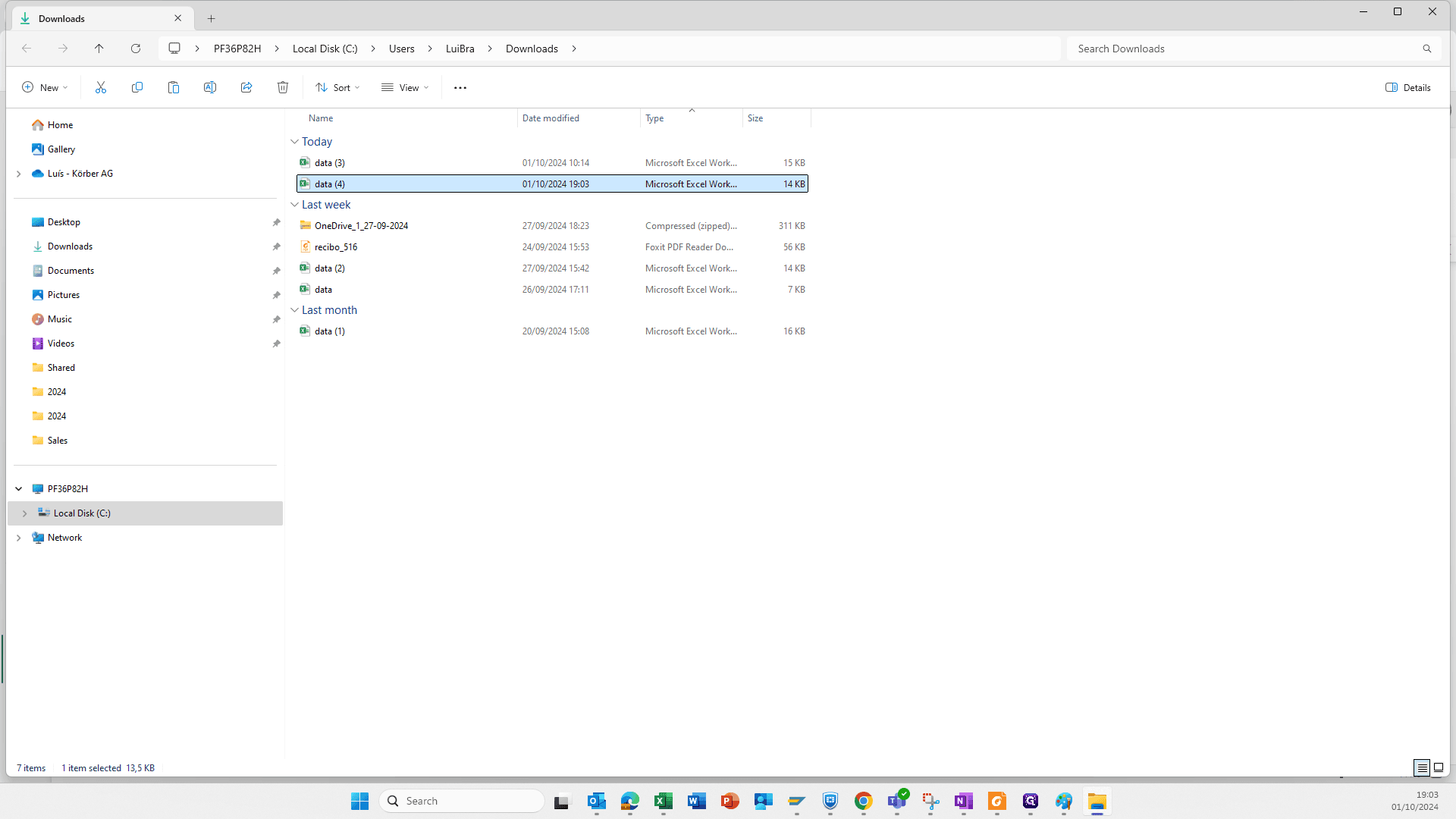This screenshot has height=819, width=1456.
Task: Toggle the Details pane
Action: point(1408,87)
